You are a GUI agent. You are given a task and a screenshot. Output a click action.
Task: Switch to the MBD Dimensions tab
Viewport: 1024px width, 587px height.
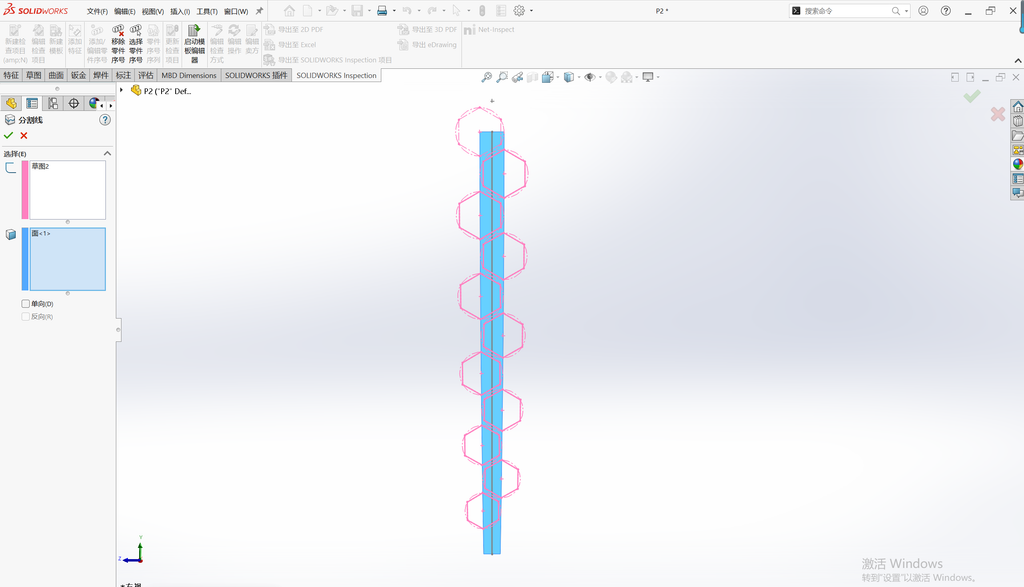tap(189, 75)
